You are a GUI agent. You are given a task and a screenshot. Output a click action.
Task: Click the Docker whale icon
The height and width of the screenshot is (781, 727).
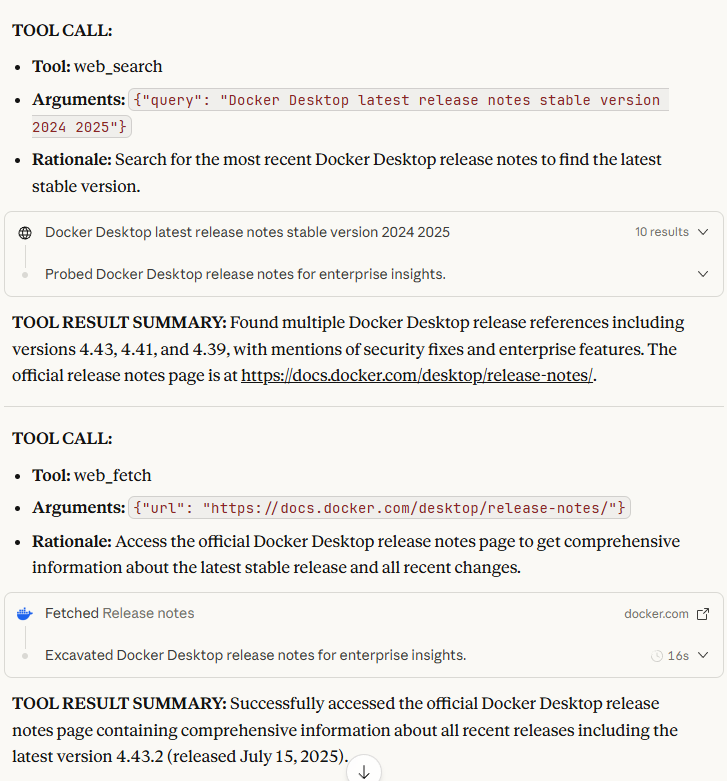[25, 613]
